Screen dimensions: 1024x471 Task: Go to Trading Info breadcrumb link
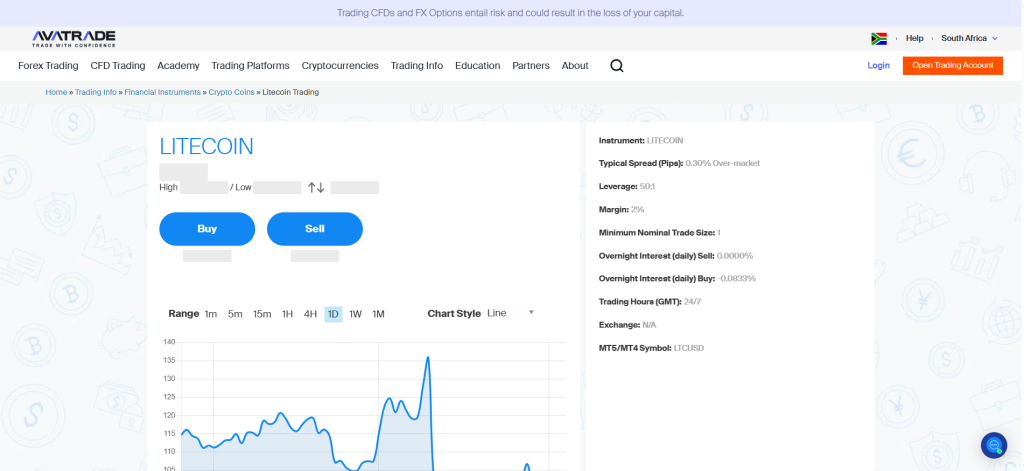click(x=95, y=92)
